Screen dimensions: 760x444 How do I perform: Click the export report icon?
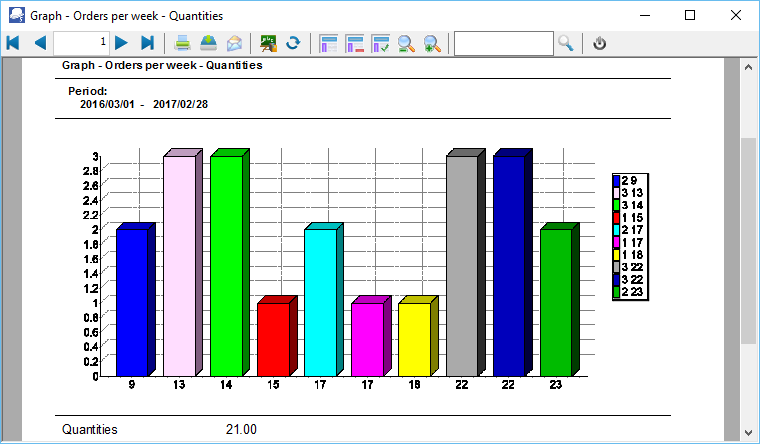click(208, 43)
